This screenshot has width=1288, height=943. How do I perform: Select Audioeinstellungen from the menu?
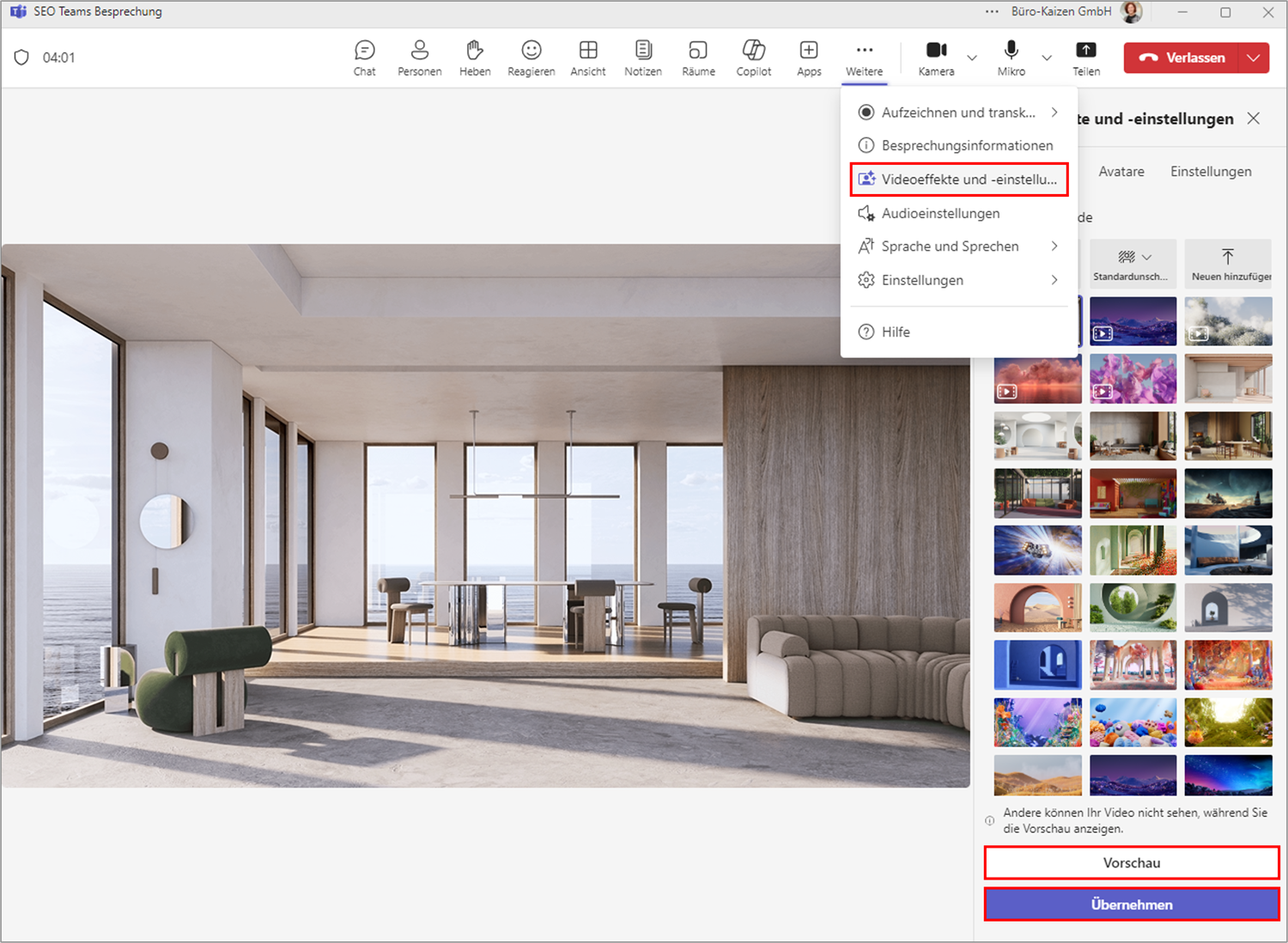(940, 213)
